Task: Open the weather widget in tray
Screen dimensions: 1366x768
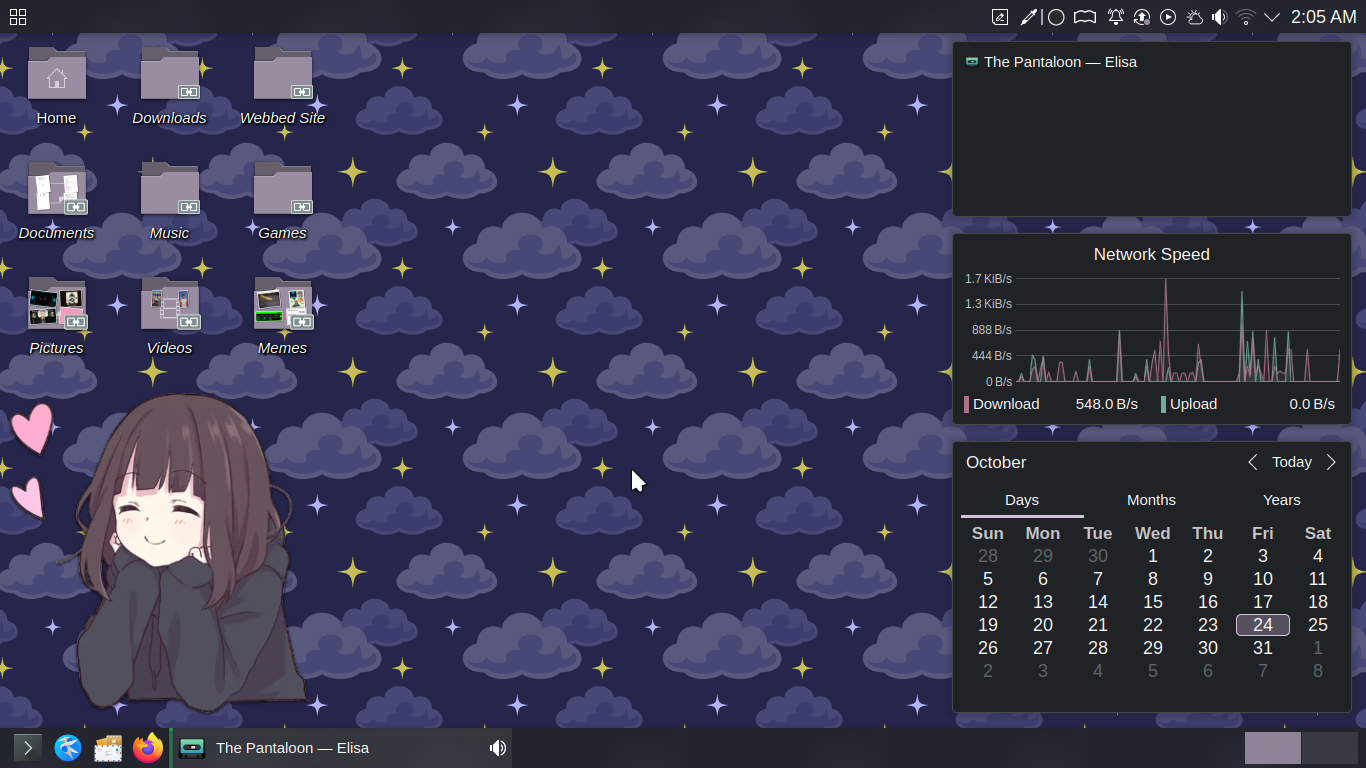Action: click(x=1194, y=17)
